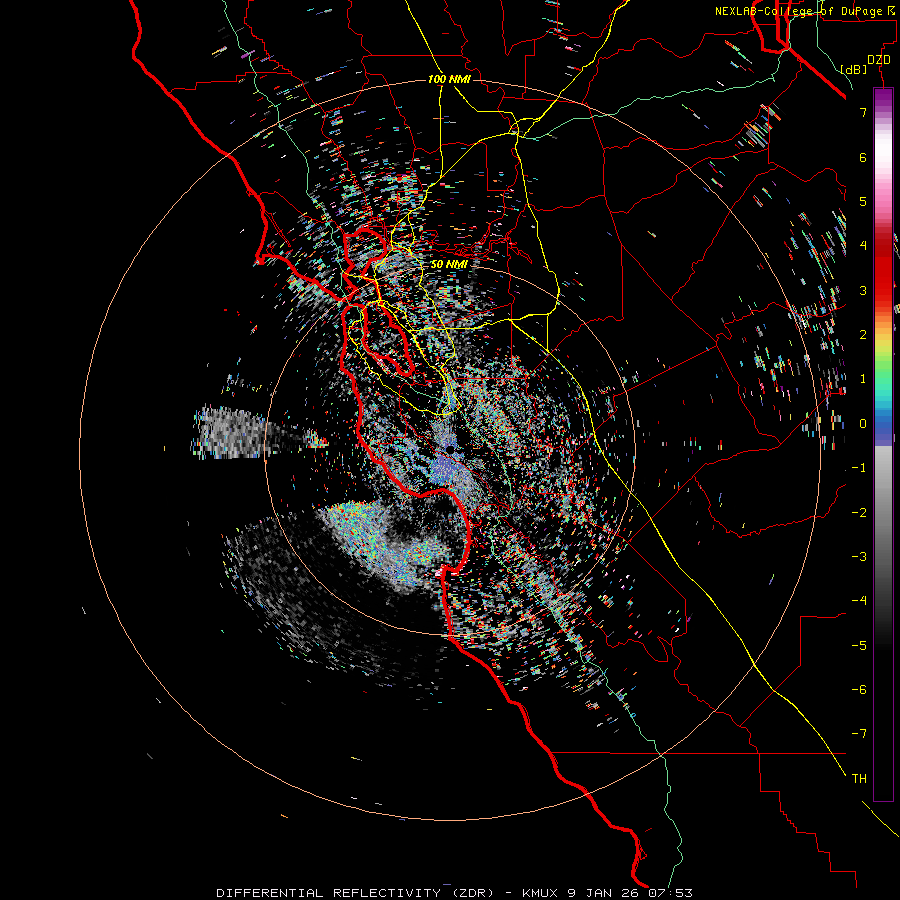Click the 100 NMI range ring label
Image resolution: width=900 pixels, height=900 pixels.
(449, 79)
